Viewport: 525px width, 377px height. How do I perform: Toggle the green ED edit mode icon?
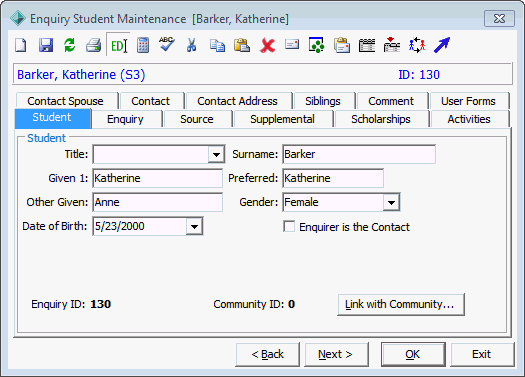coord(119,45)
